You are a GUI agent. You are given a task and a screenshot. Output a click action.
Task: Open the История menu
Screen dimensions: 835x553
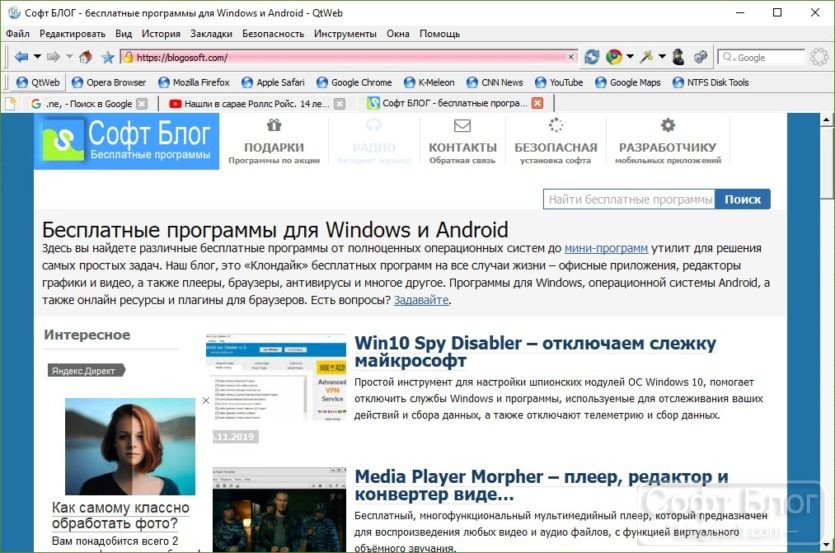161,34
